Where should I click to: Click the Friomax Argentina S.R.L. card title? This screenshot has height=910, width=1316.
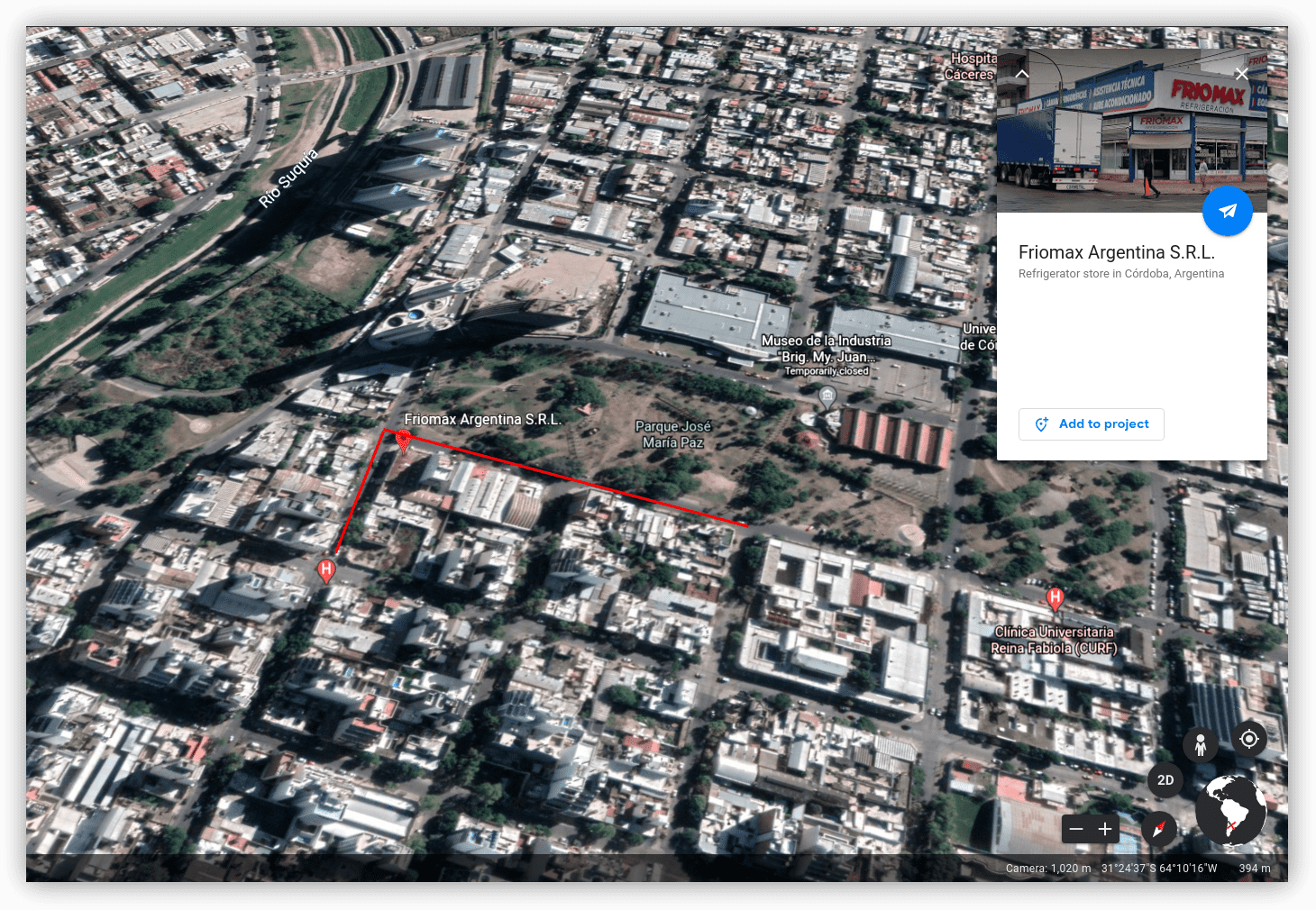(1117, 252)
